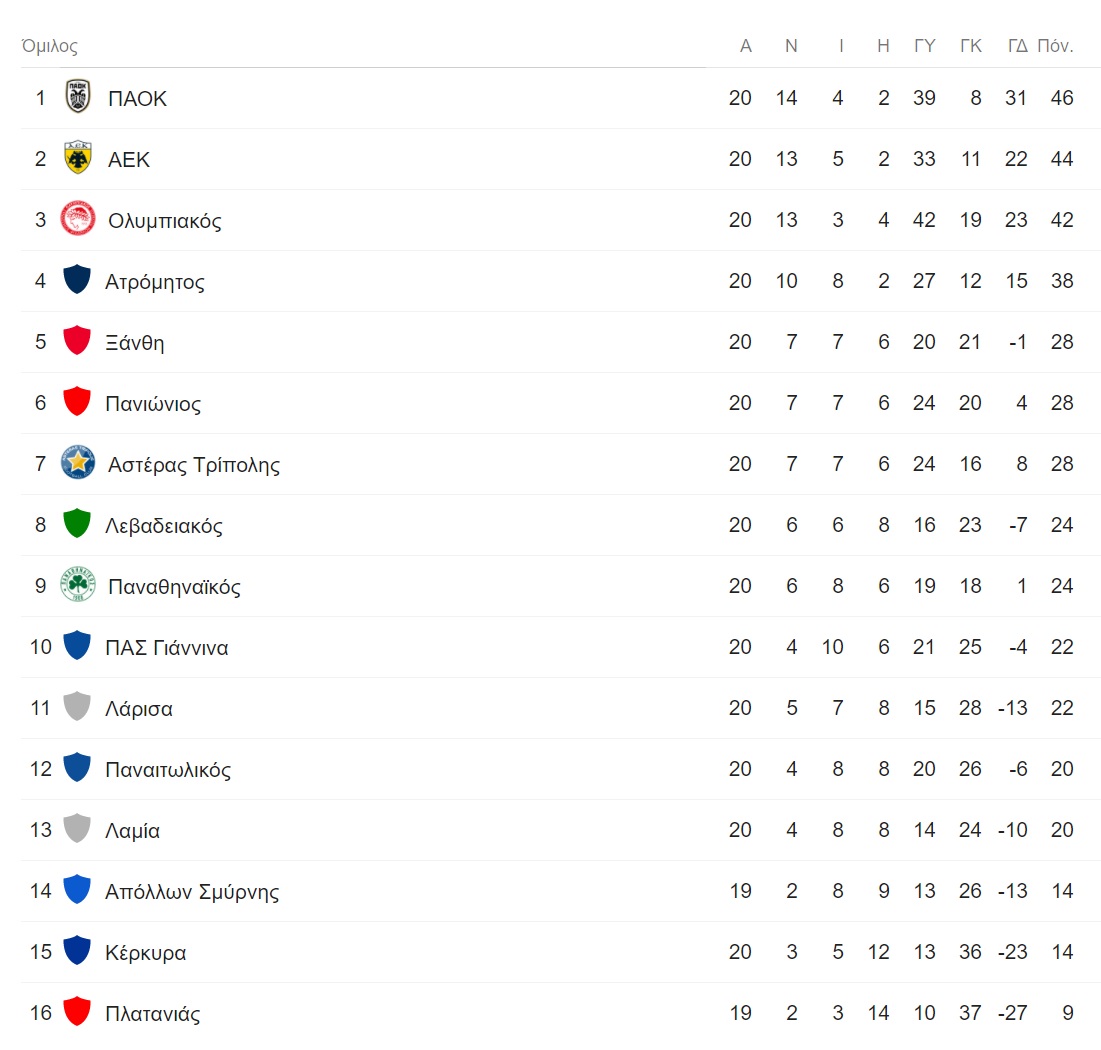Click the Λάρισα grey shield icon

77,707
